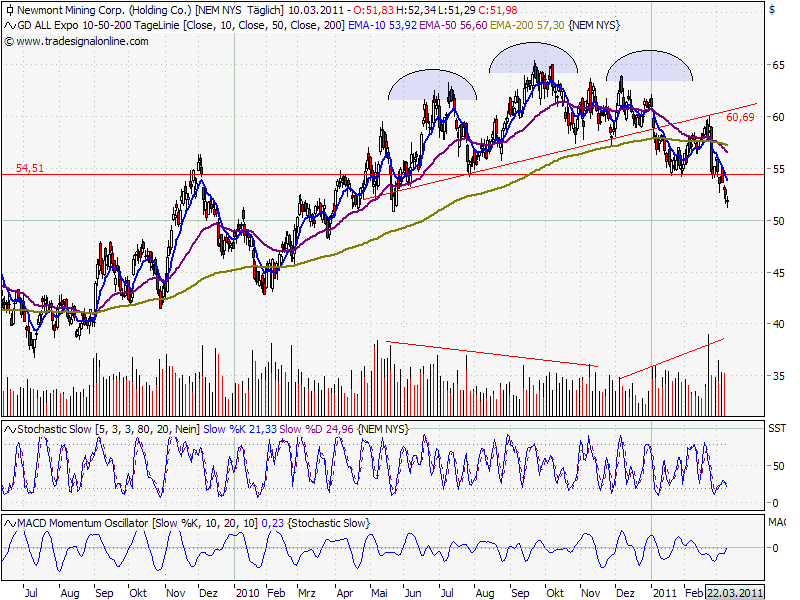The height and width of the screenshot is (600, 800).
Task: Click the 60,69 trendline price label
Action: pyautogui.click(x=738, y=117)
